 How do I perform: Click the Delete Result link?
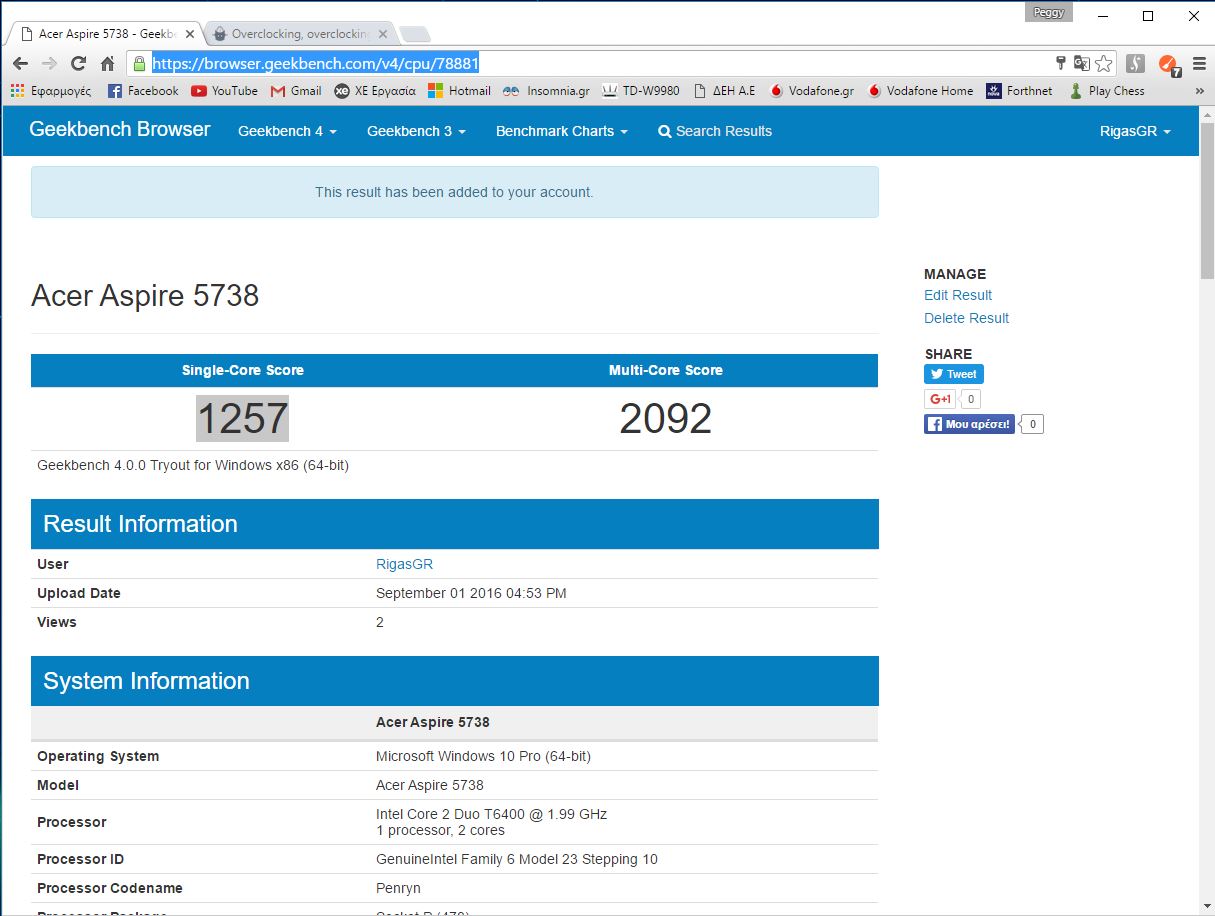pos(966,318)
